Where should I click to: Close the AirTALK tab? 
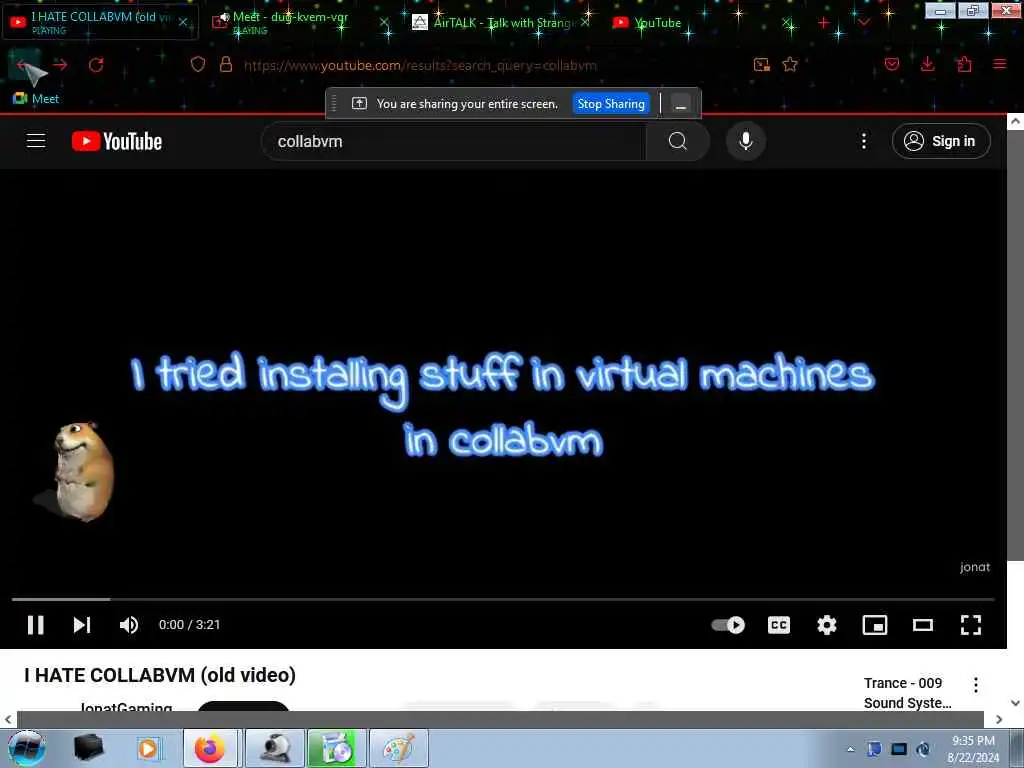(585, 22)
